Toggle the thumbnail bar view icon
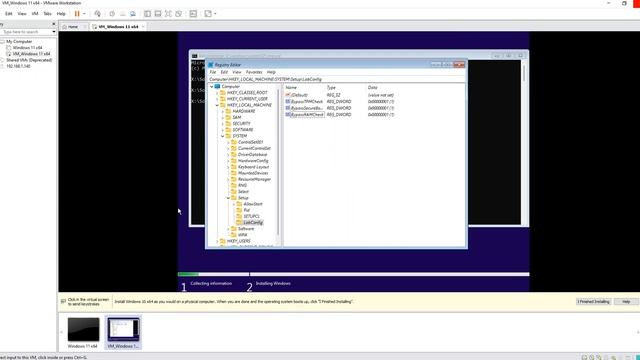Viewport: 640px width, 360px height. click(158, 13)
